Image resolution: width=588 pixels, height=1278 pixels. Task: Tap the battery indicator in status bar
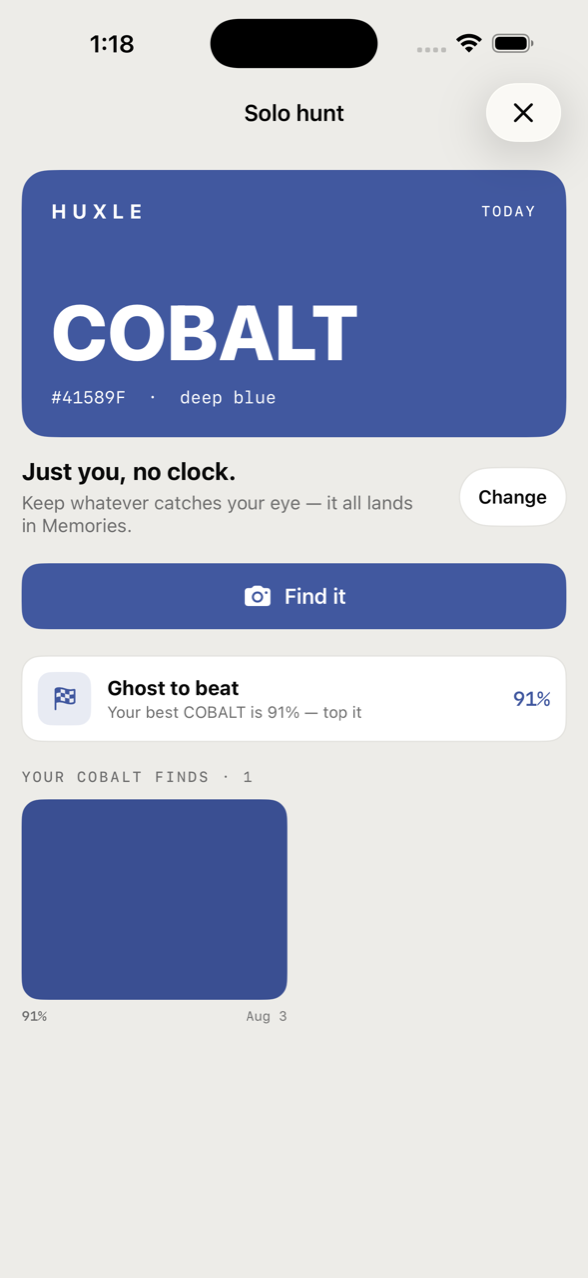513,43
